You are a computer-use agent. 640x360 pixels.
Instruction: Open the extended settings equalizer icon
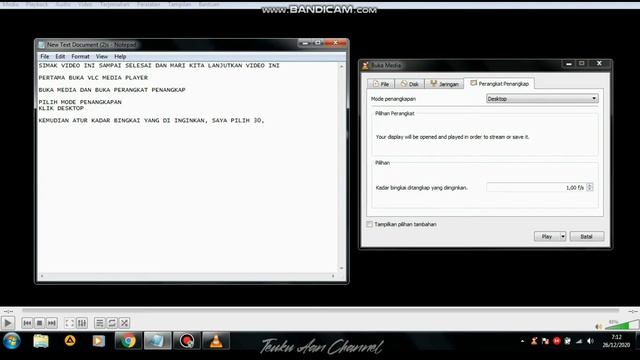click(82, 323)
